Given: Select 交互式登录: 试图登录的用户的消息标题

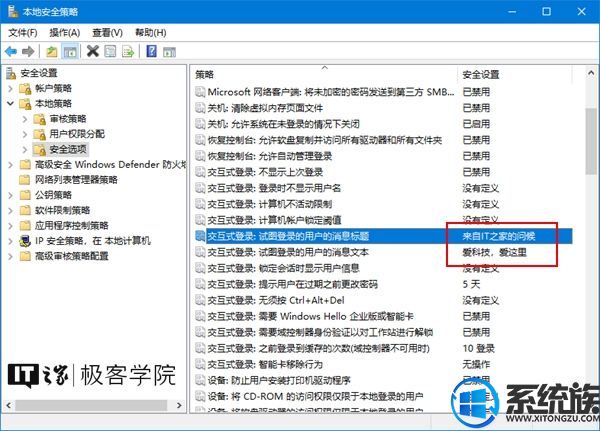Looking at the screenshot, I should pyautogui.click(x=383, y=236).
